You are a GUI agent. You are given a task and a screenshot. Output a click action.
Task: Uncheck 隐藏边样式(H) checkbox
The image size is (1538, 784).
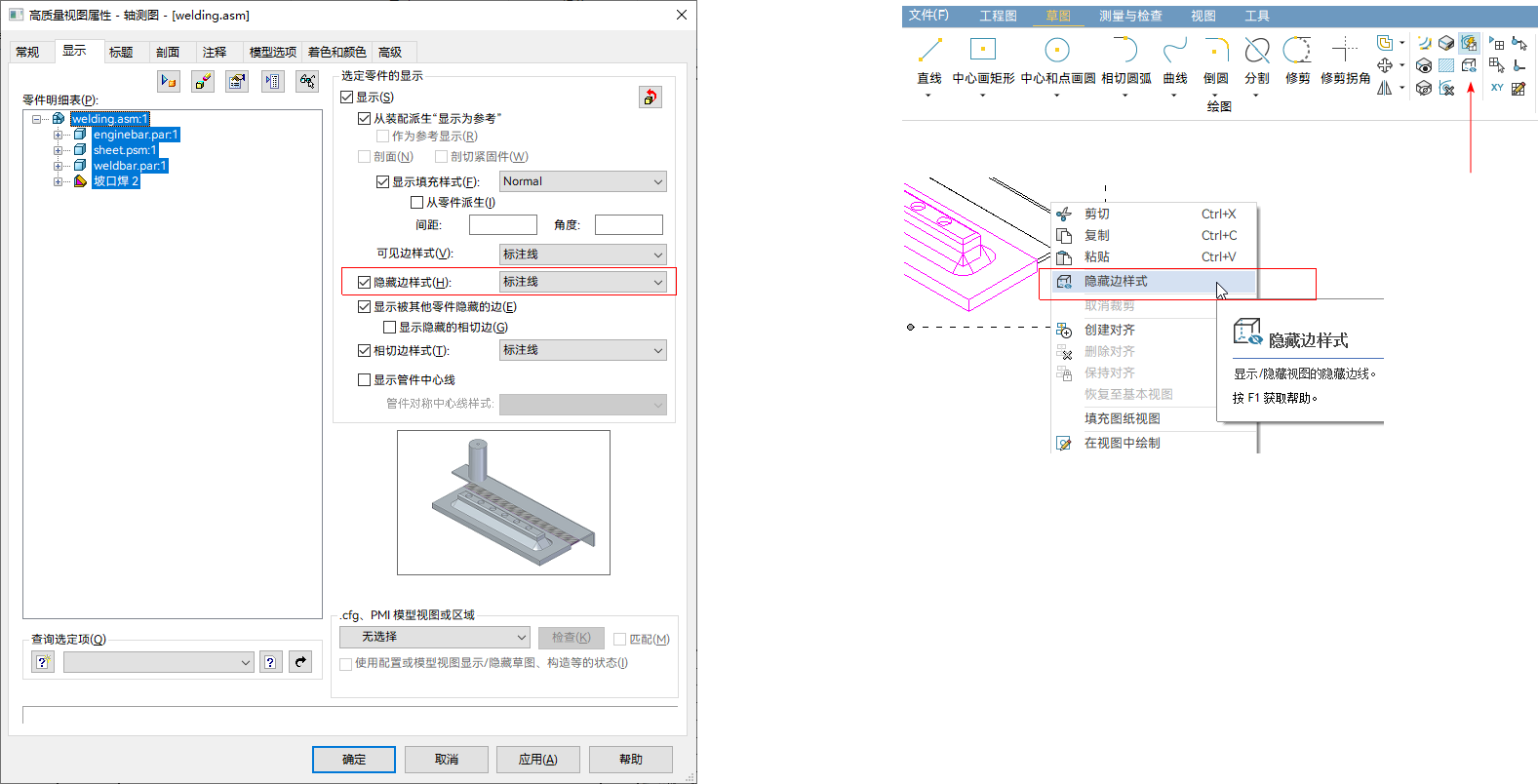pyautogui.click(x=365, y=283)
